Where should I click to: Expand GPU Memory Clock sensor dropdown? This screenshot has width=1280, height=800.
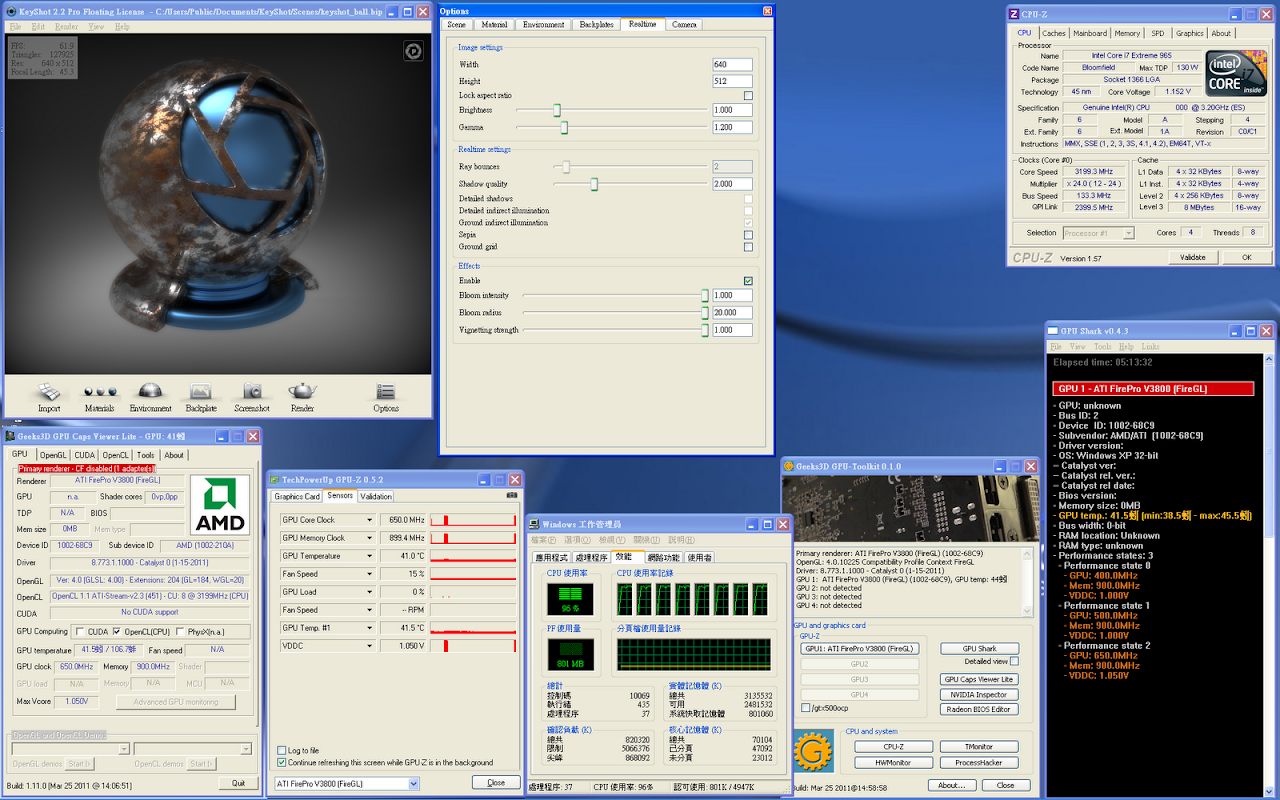[x=369, y=538]
